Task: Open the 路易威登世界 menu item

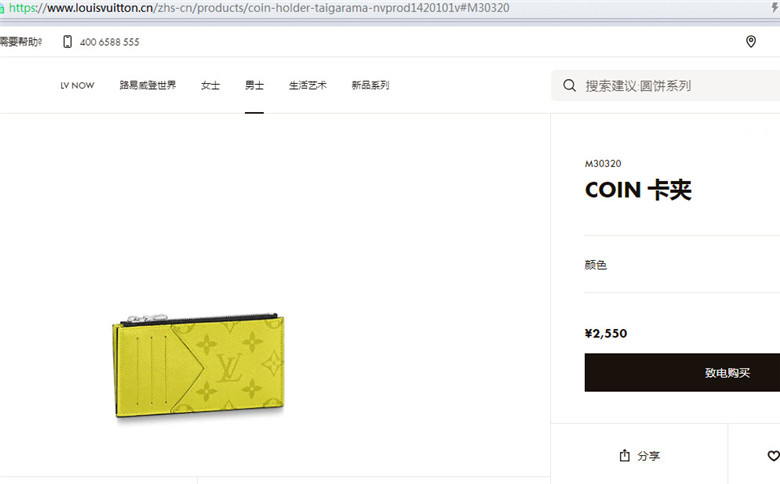Action: click(148, 85)
